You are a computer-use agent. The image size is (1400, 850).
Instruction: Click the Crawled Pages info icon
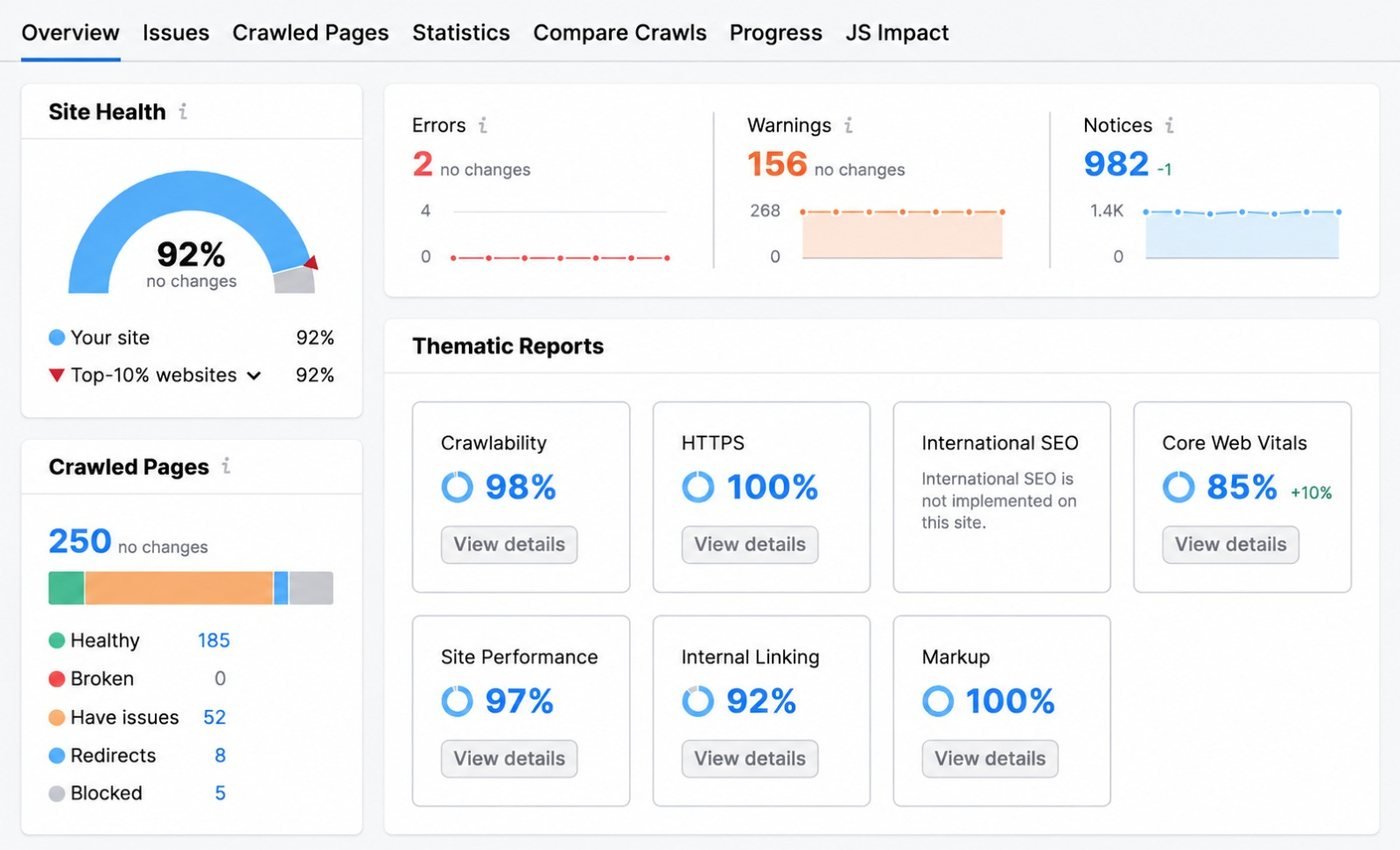226,466
